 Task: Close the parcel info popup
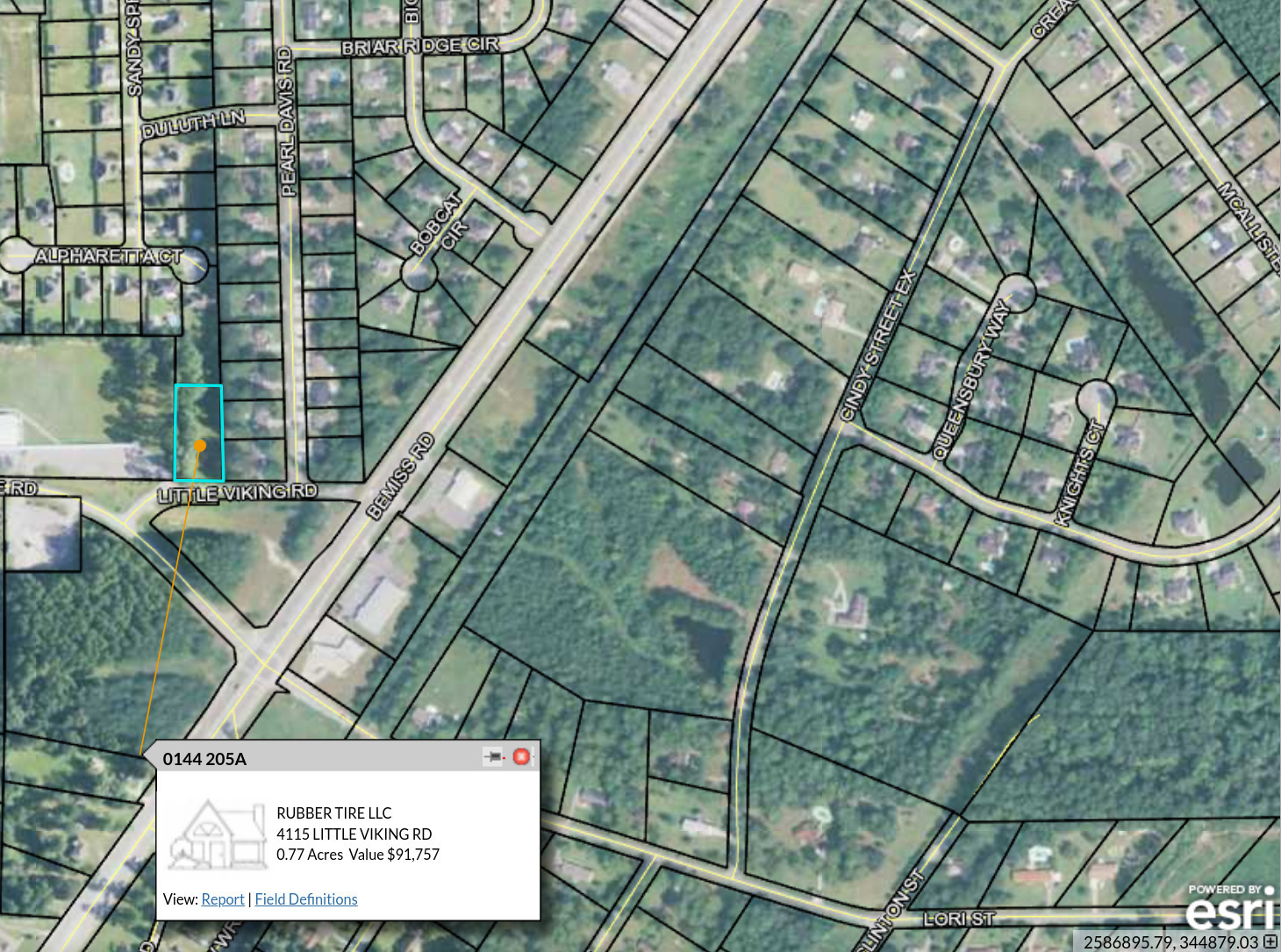click(521, 756)
